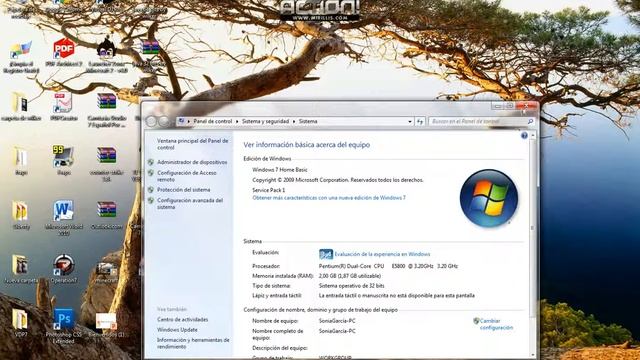Image resolution: width=640 pixels, height=360 pixels.
Task: Click the heading Ver información básica acerca del equipo
Action: click(307, 145)
